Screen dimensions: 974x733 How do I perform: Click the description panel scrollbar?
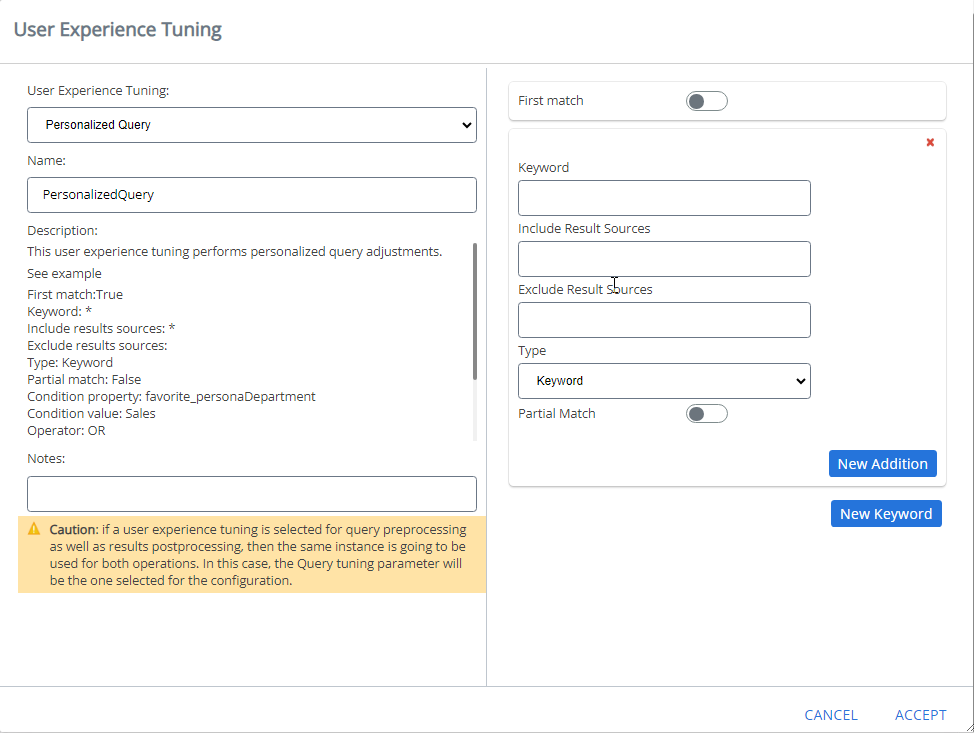point(475,311)
